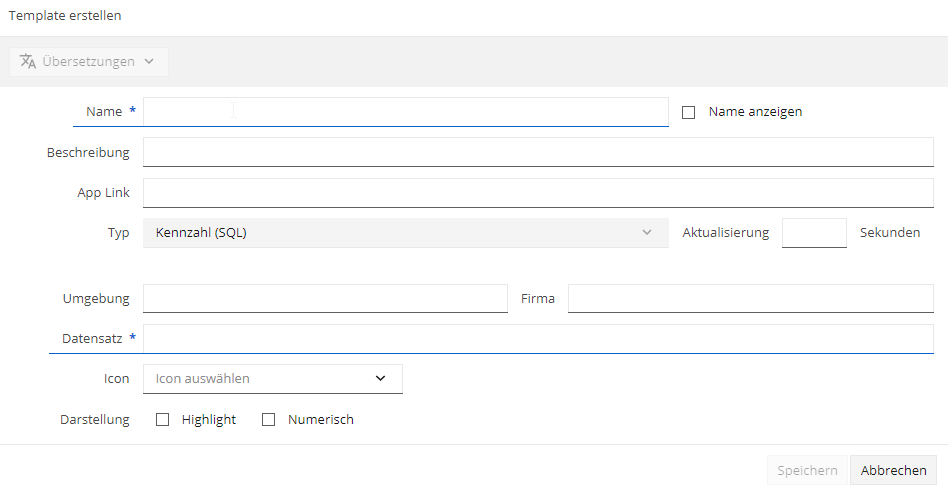Image resolution: width=948 pixels, height=489 pixels.
Task: Click the Speichern button
Action: point(807,470)
